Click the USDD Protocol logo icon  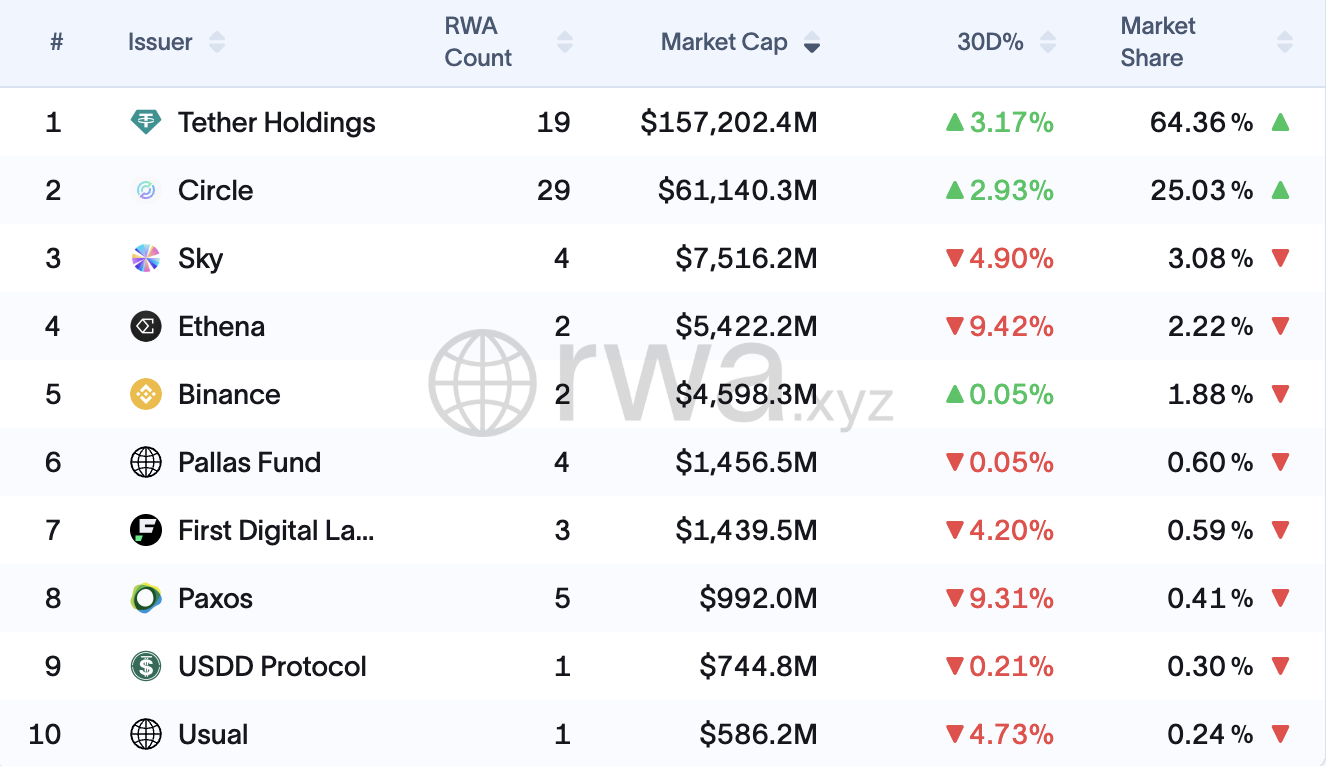point(146,666)
